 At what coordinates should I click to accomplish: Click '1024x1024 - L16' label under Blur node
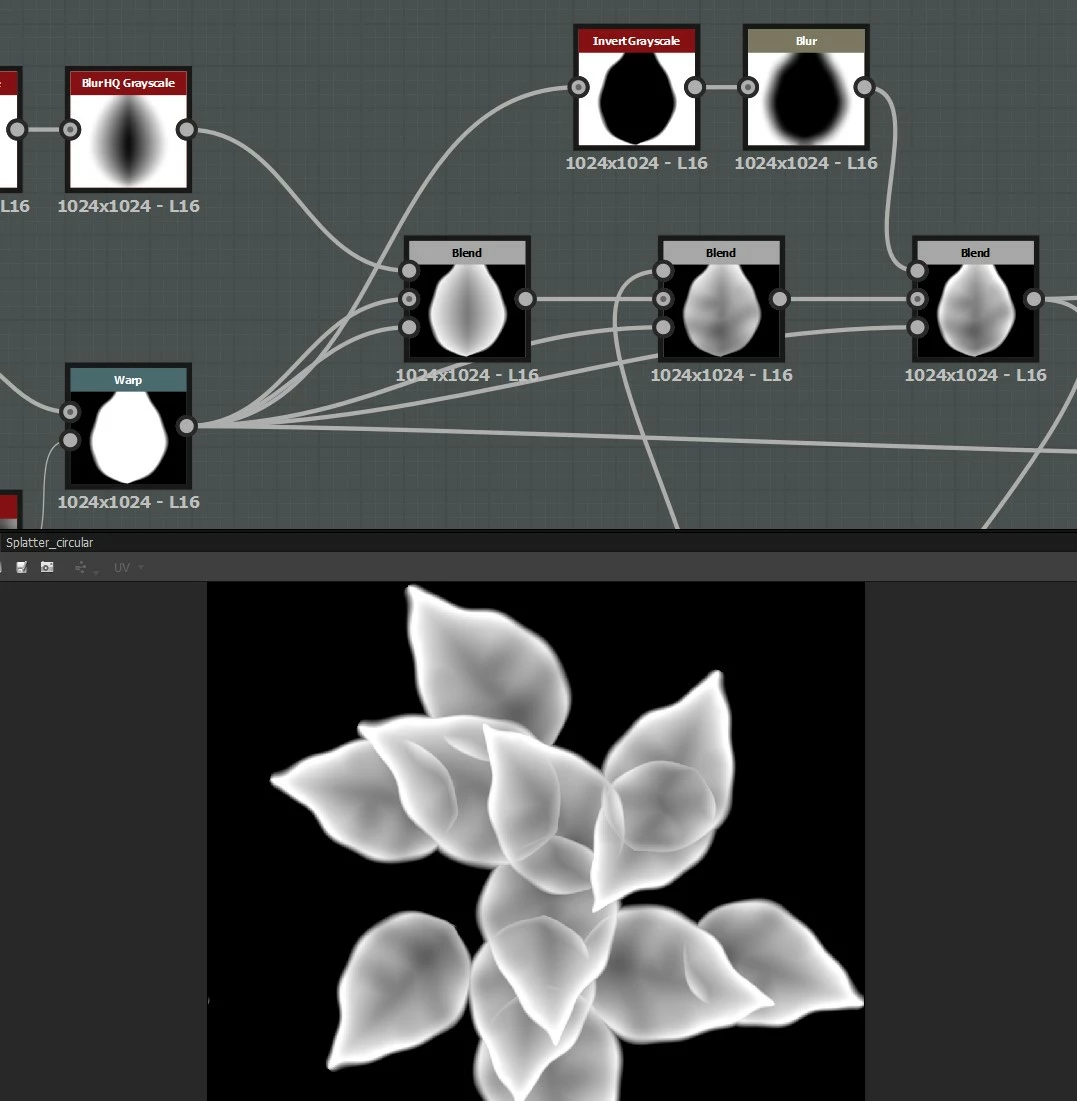point(806,163)
